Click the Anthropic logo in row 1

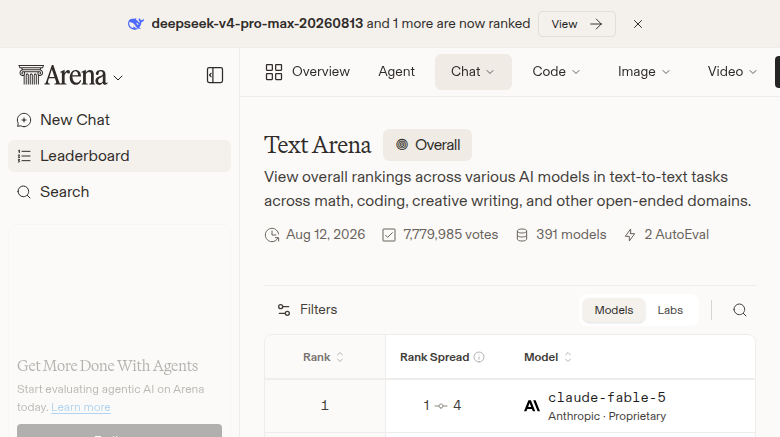(532, 406)
